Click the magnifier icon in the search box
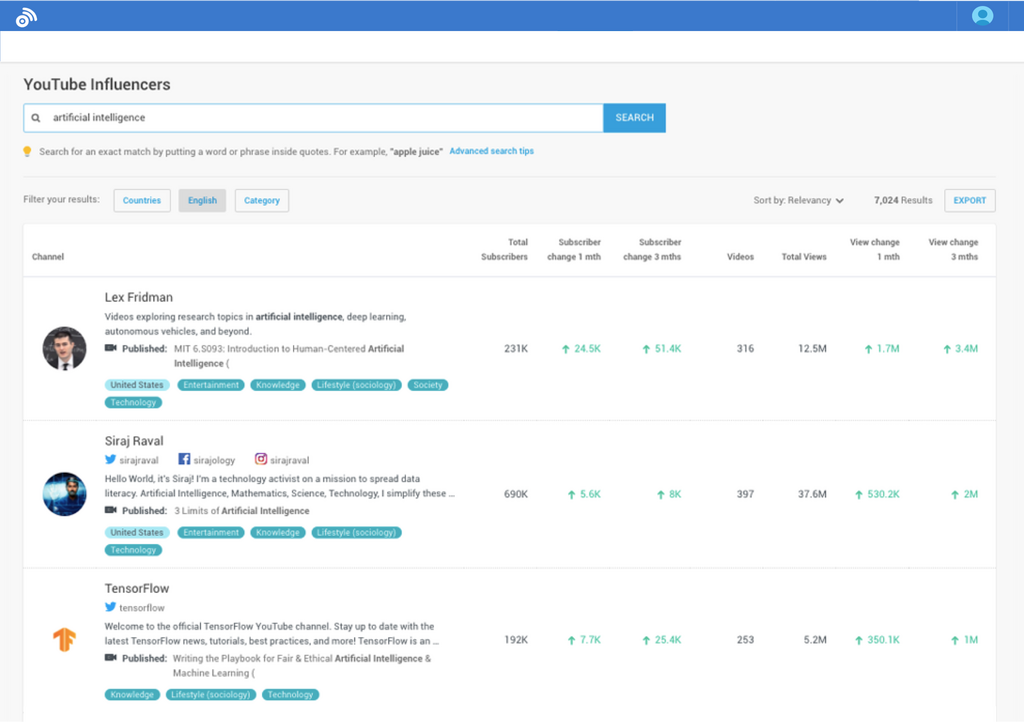This screenshot has width=1024, height=722. (36, 118)
